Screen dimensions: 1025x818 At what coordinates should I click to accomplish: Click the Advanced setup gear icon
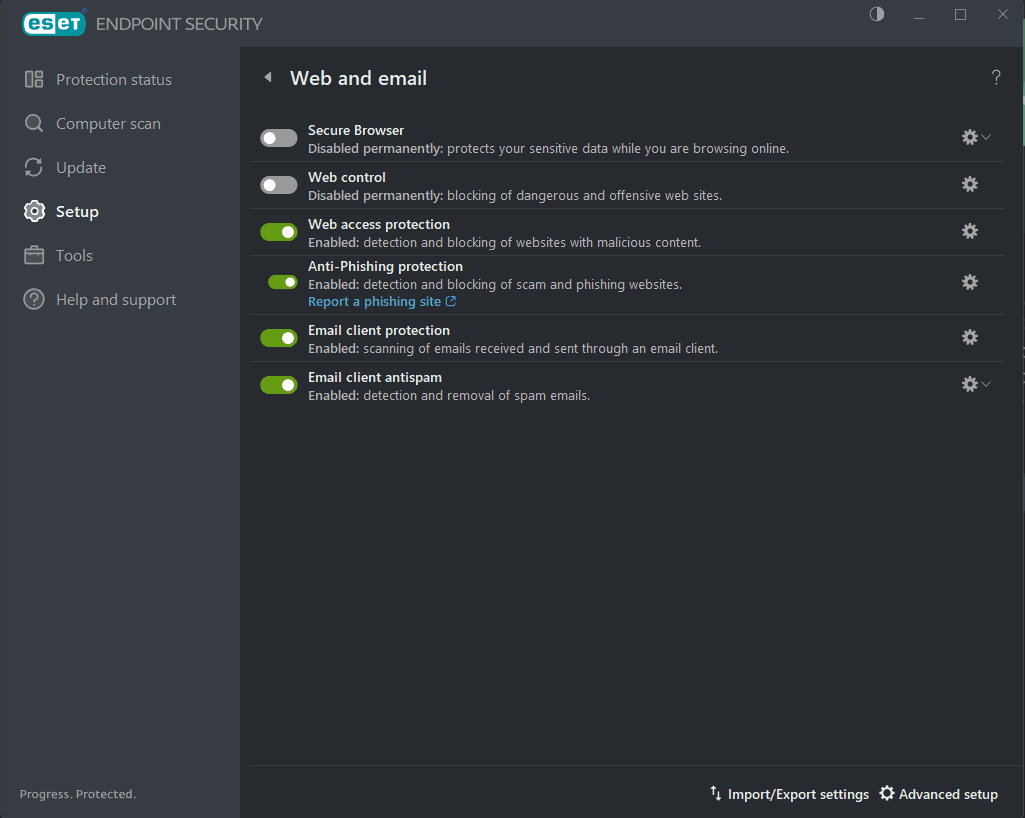tap(886, 793)
